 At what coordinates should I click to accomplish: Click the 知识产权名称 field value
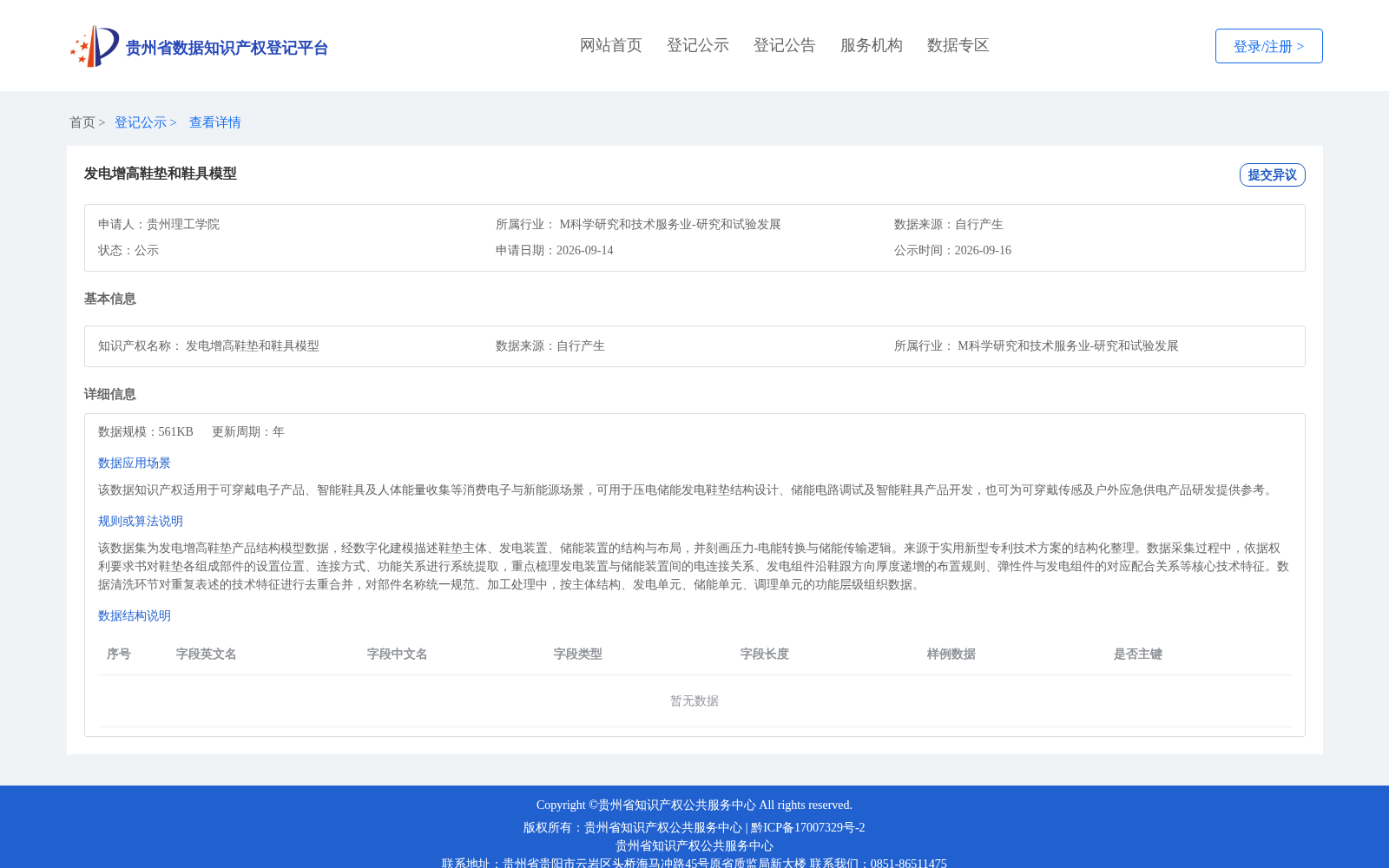[x=253, y=345]
